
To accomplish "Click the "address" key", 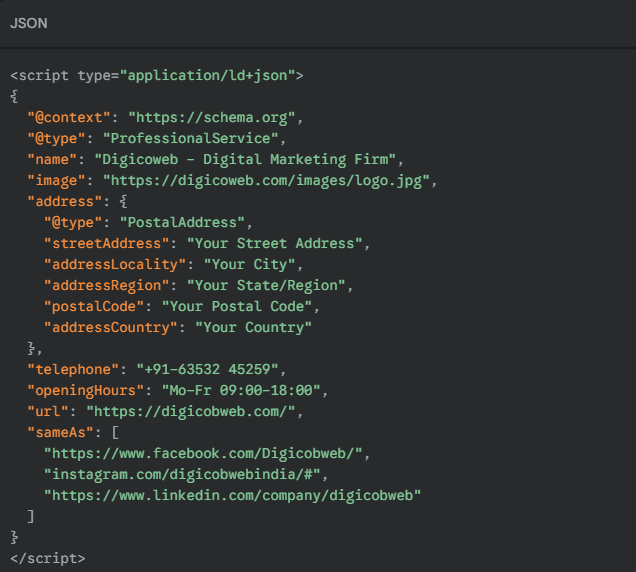I will (x=65, y=202).
